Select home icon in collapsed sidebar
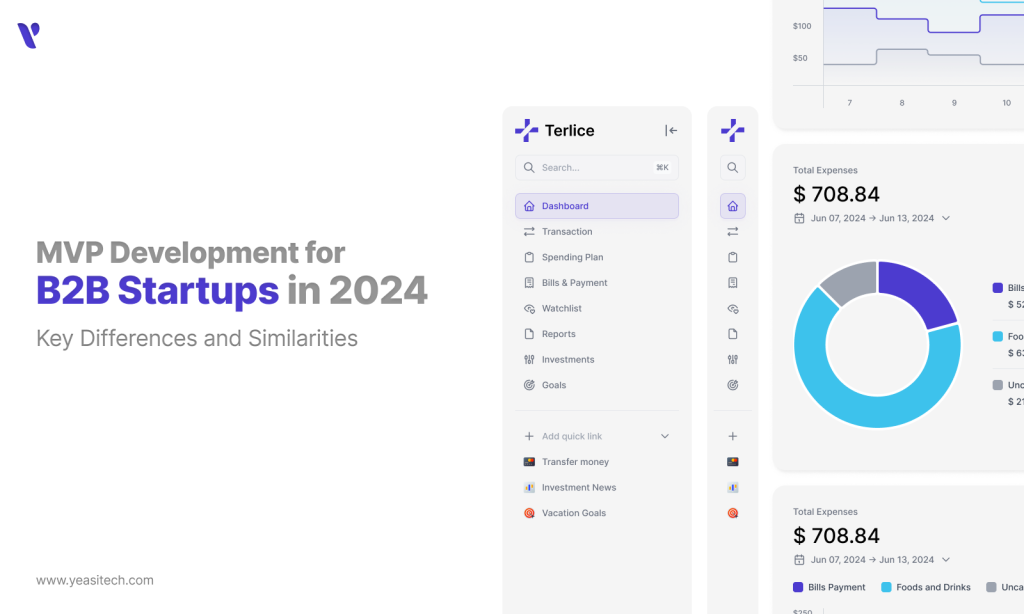1024x614 pixels. (x=733, y=206)
